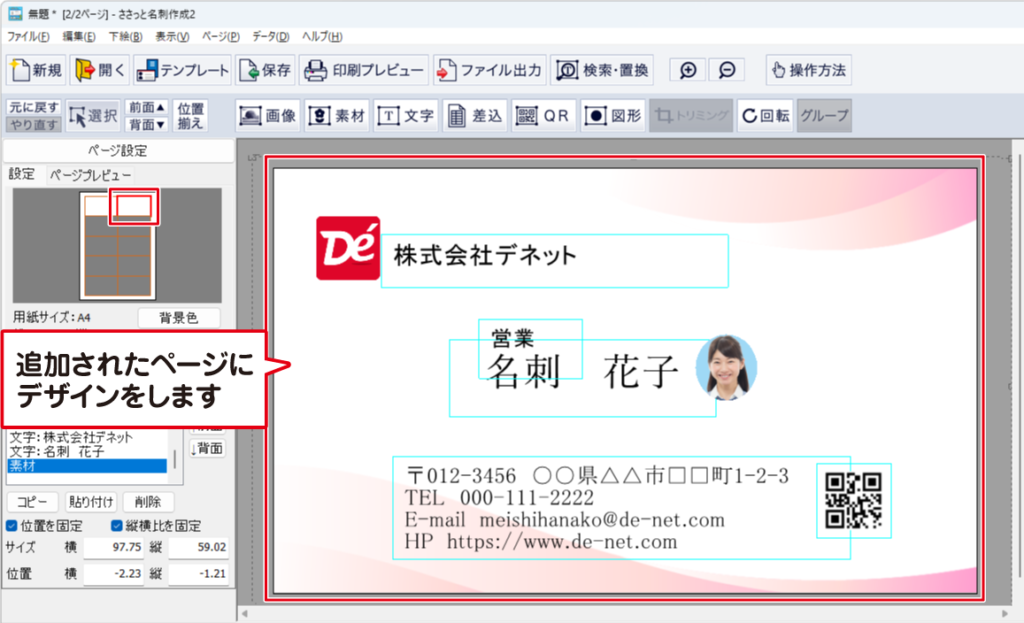Create a new file with 新規

coord(37,70)
